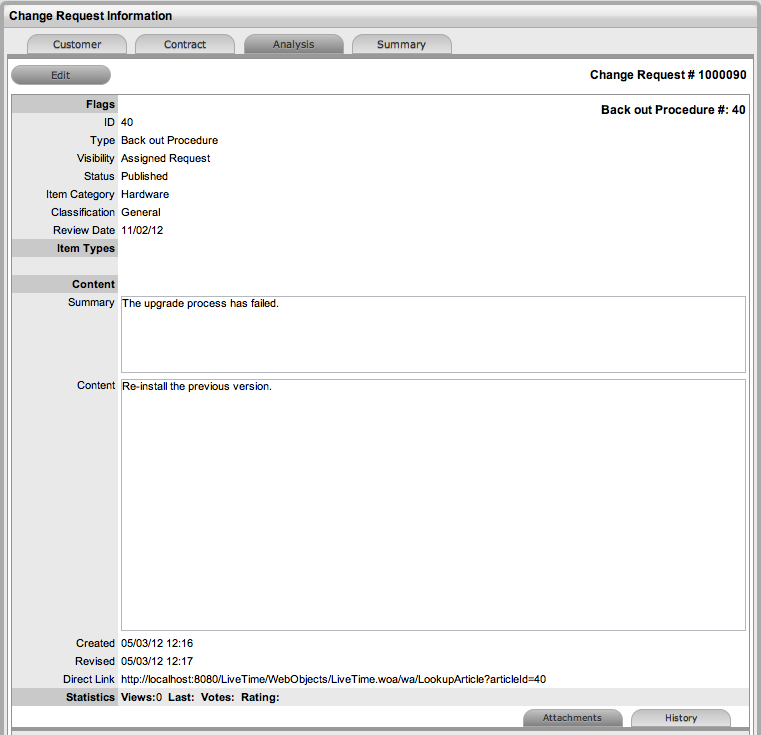
Task: Click Type value Back out Procedure
Action: (x=169, y=140)
